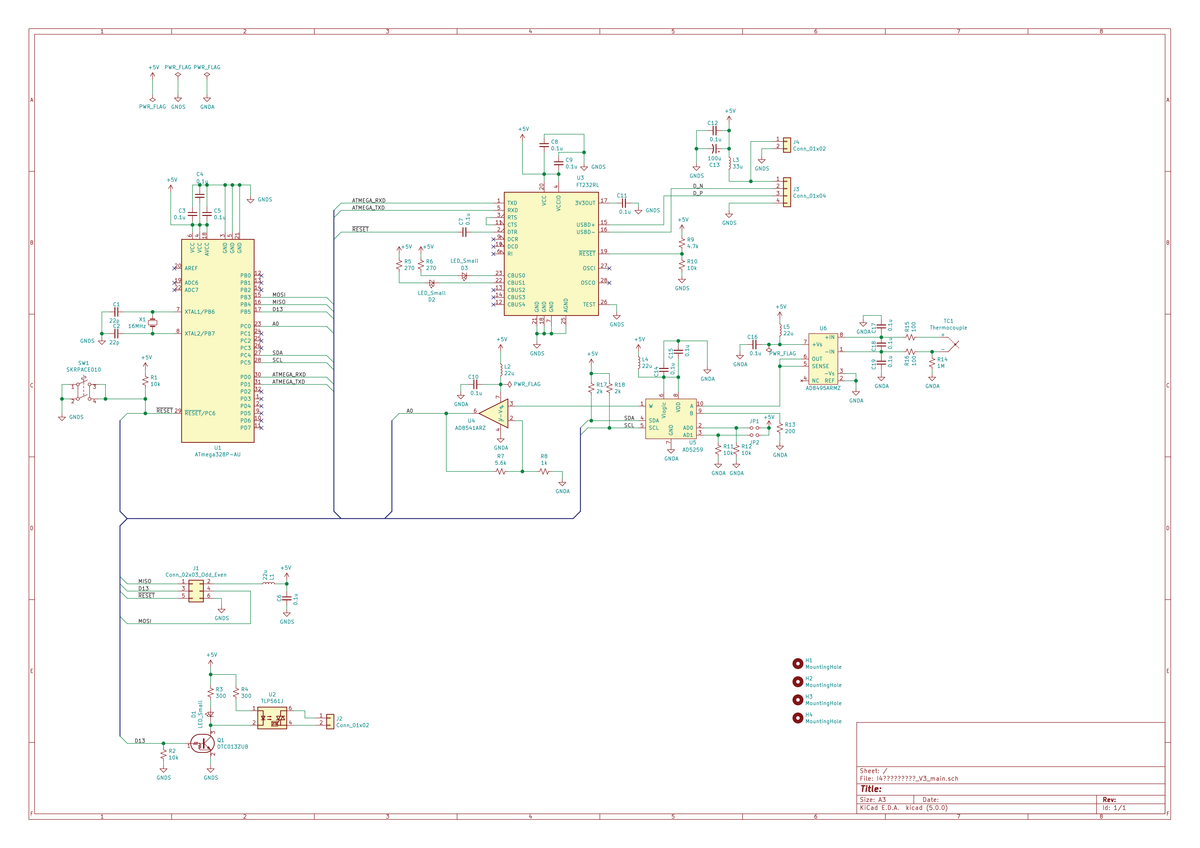Select resistor R9 4.7k symbol
The width and height of the screenshot is (1200, 848).
pos(682,242)
